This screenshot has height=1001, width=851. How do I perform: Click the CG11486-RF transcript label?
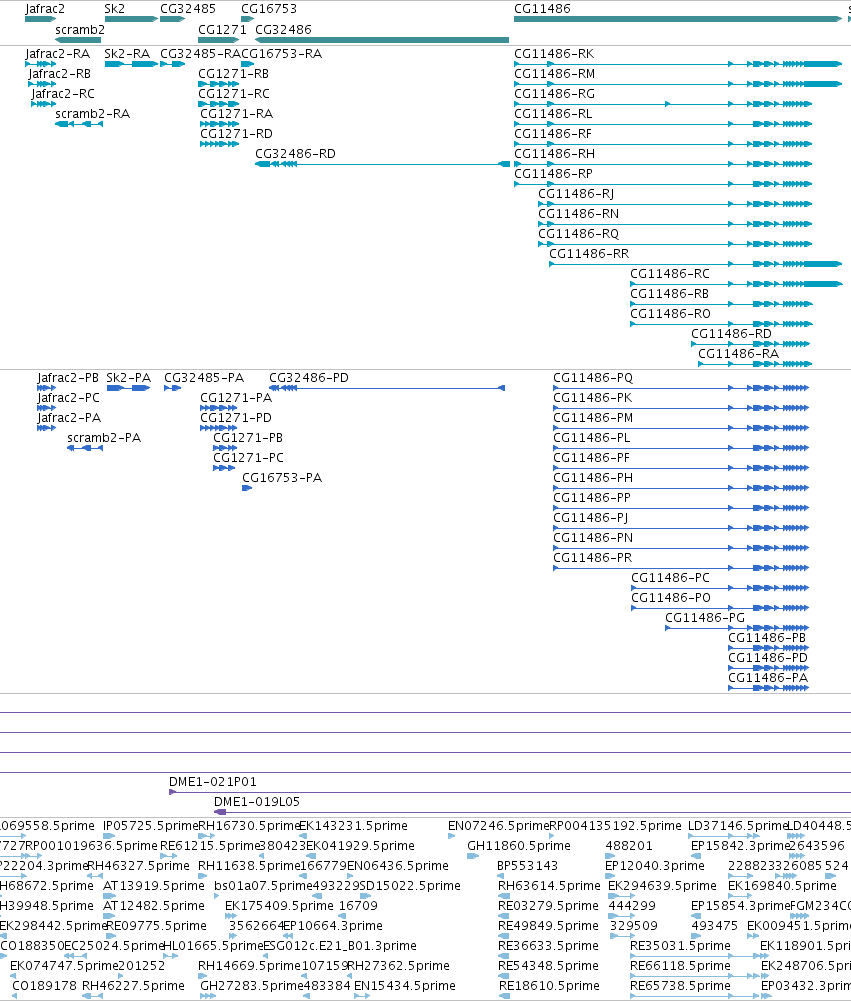pos(553,133)
